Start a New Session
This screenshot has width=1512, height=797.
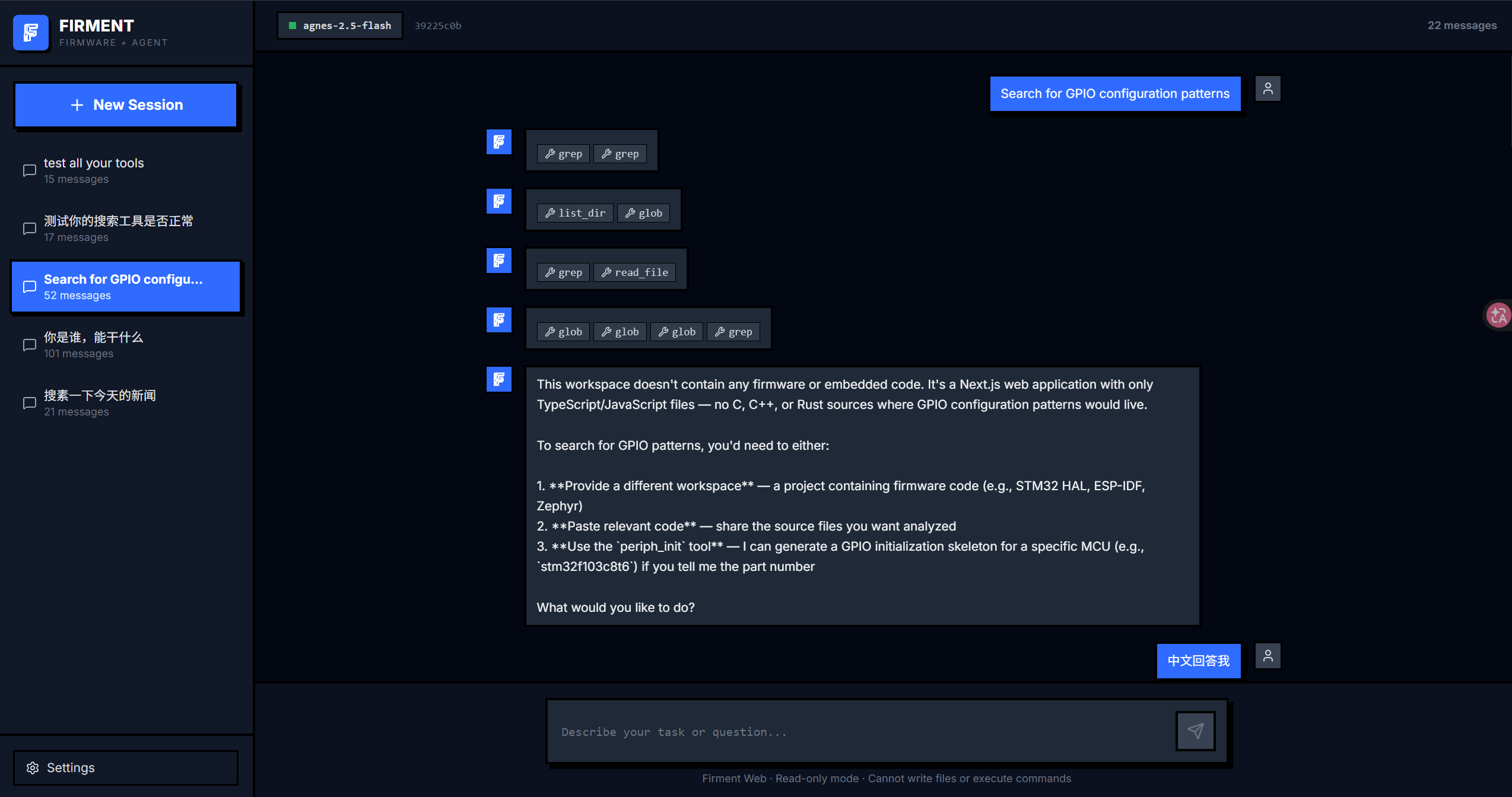(x=126, y=105)
